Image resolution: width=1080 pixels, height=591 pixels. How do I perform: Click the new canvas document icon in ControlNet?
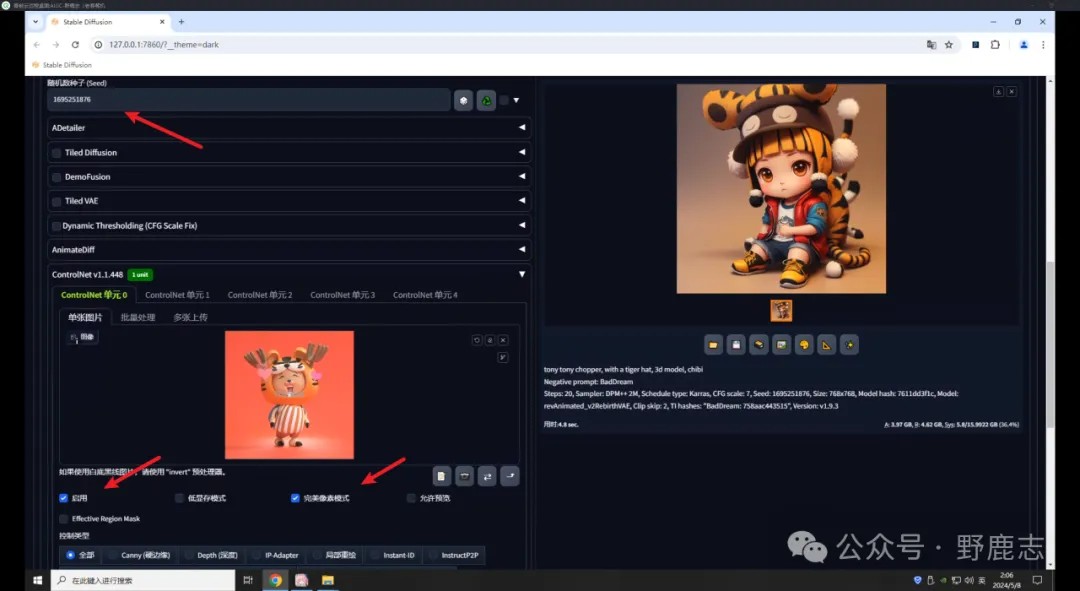pos(442,476)
